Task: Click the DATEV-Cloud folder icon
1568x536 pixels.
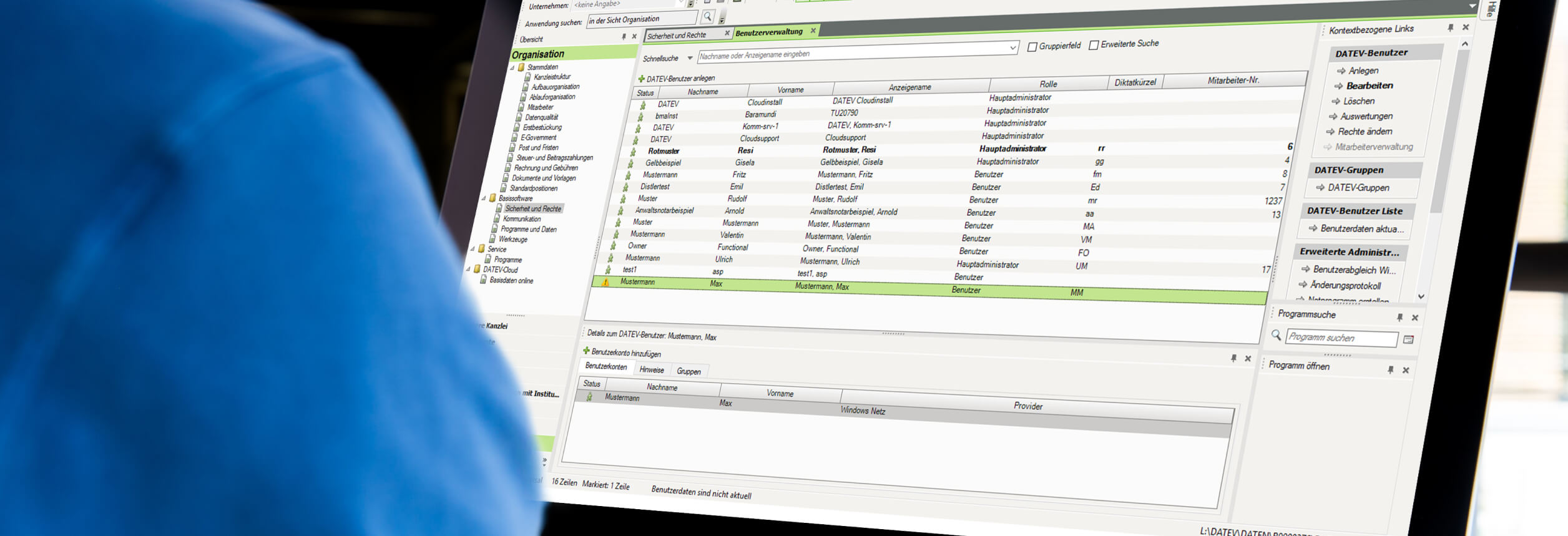Action: [477, 269]
